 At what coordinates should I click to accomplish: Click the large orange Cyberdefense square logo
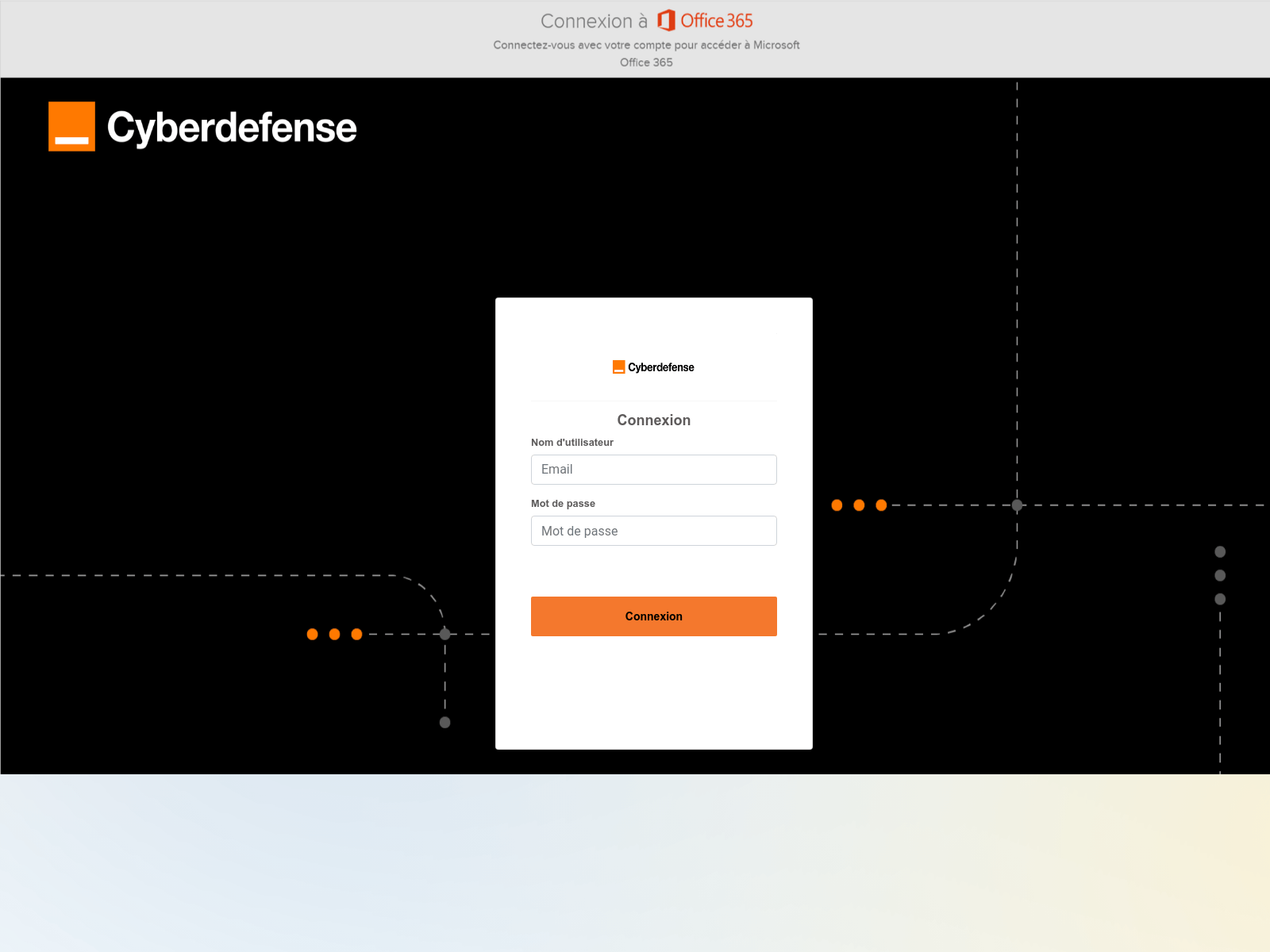(x=71, y=126)
